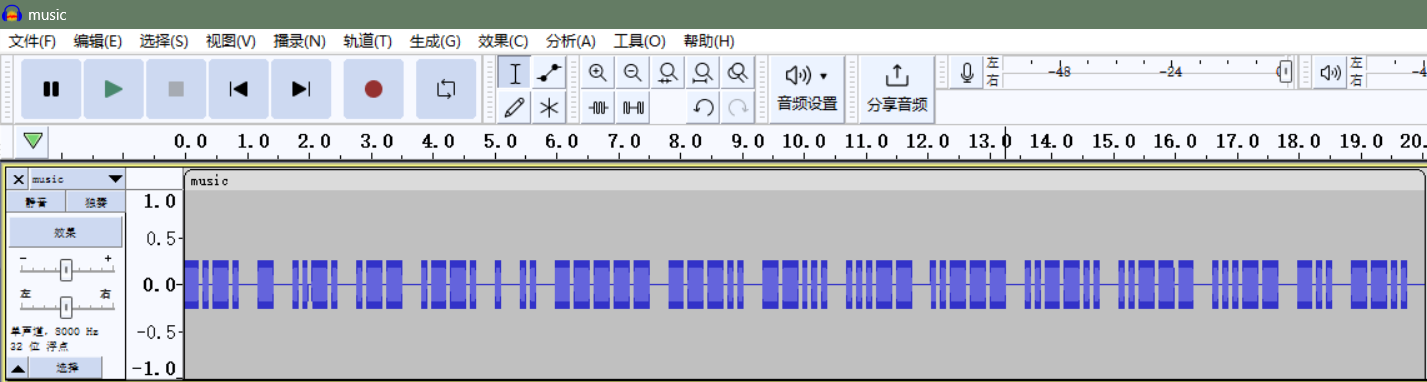The height and width of the screenshot is (382, 1427).
Task: Click the Zoom Toggle icon
Action: tap(738, 73)
